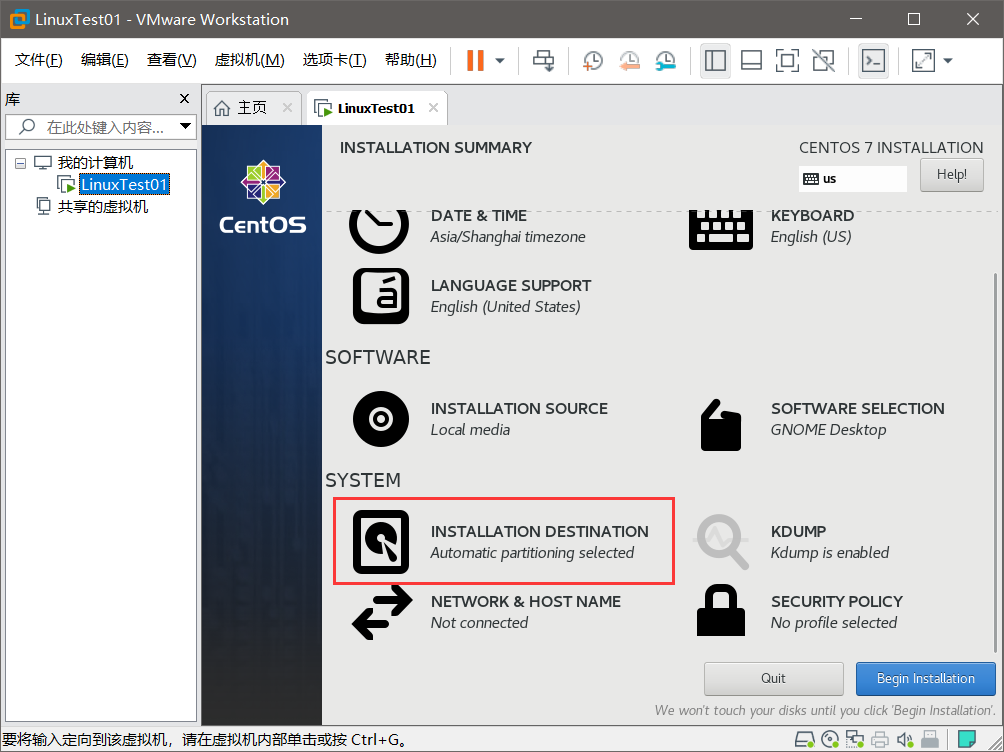
Task: Open Installation Destination hard disk icon
Action: 381,542
